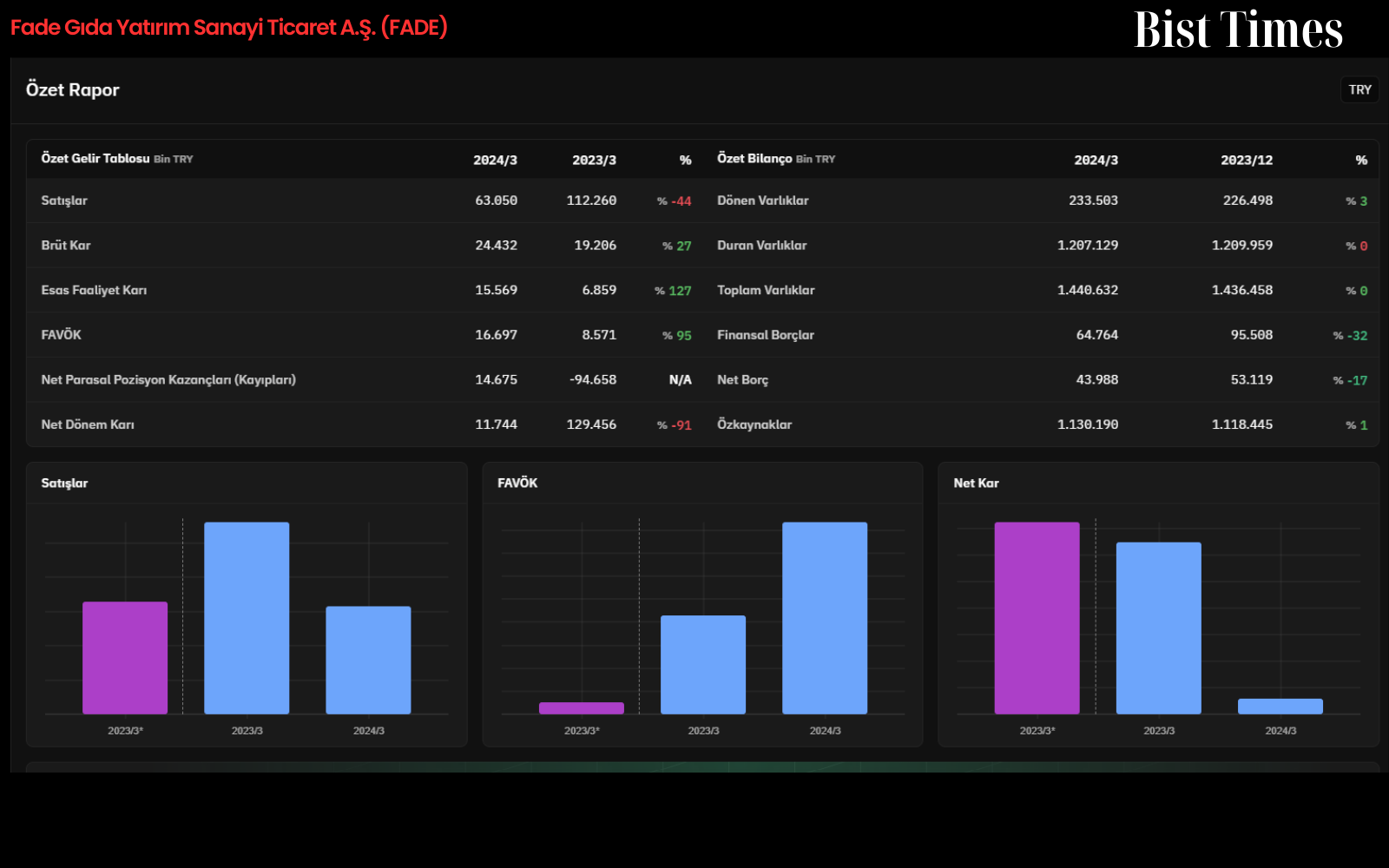Screen dimensions: 1389x868
Task: Click the purple 2023/3* bar in Net Kar chart
Action: point(1037,618)
